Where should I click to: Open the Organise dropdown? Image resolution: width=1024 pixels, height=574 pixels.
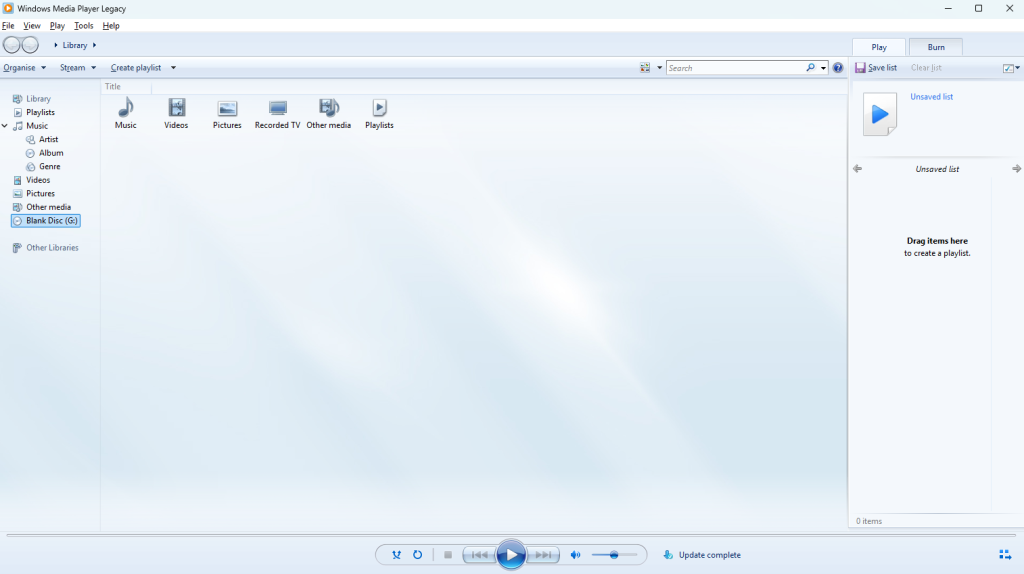pos(25,68)
